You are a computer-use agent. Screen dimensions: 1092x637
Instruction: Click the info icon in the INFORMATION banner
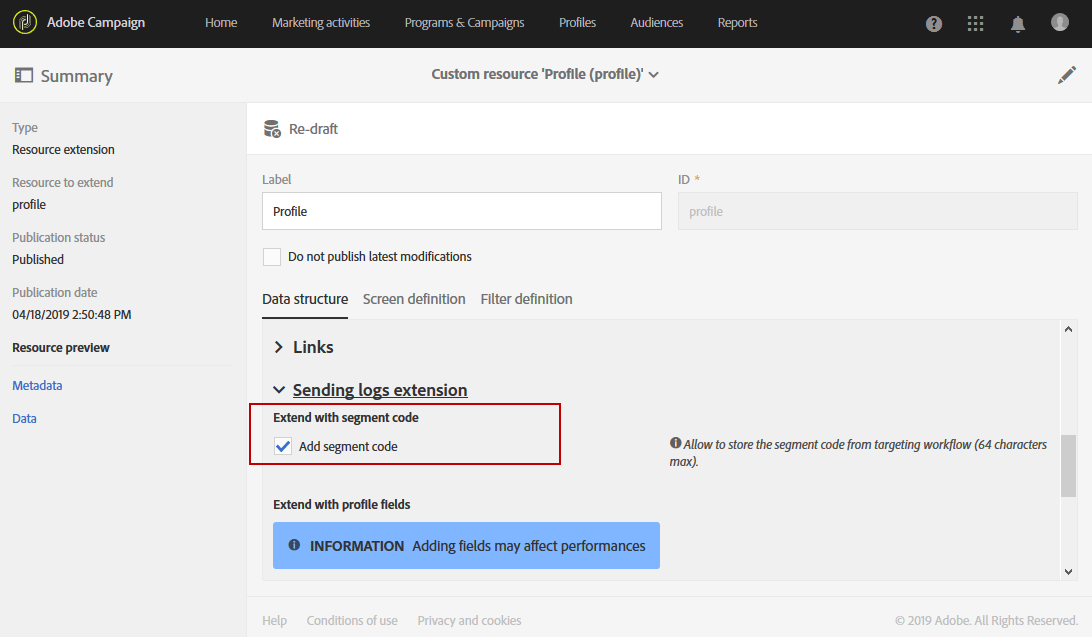tap(293, 544)
